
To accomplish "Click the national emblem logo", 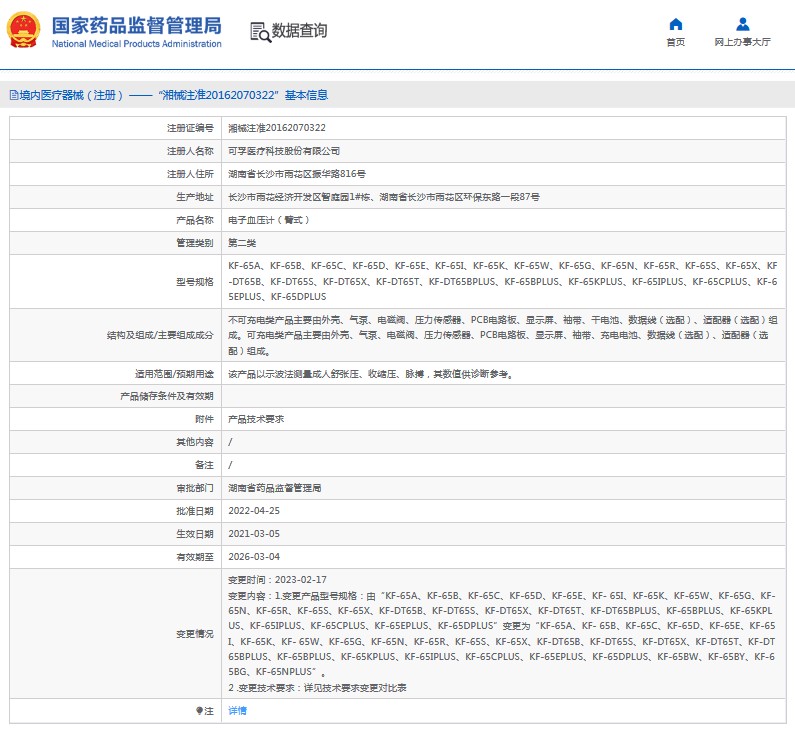I will point(25,31).
